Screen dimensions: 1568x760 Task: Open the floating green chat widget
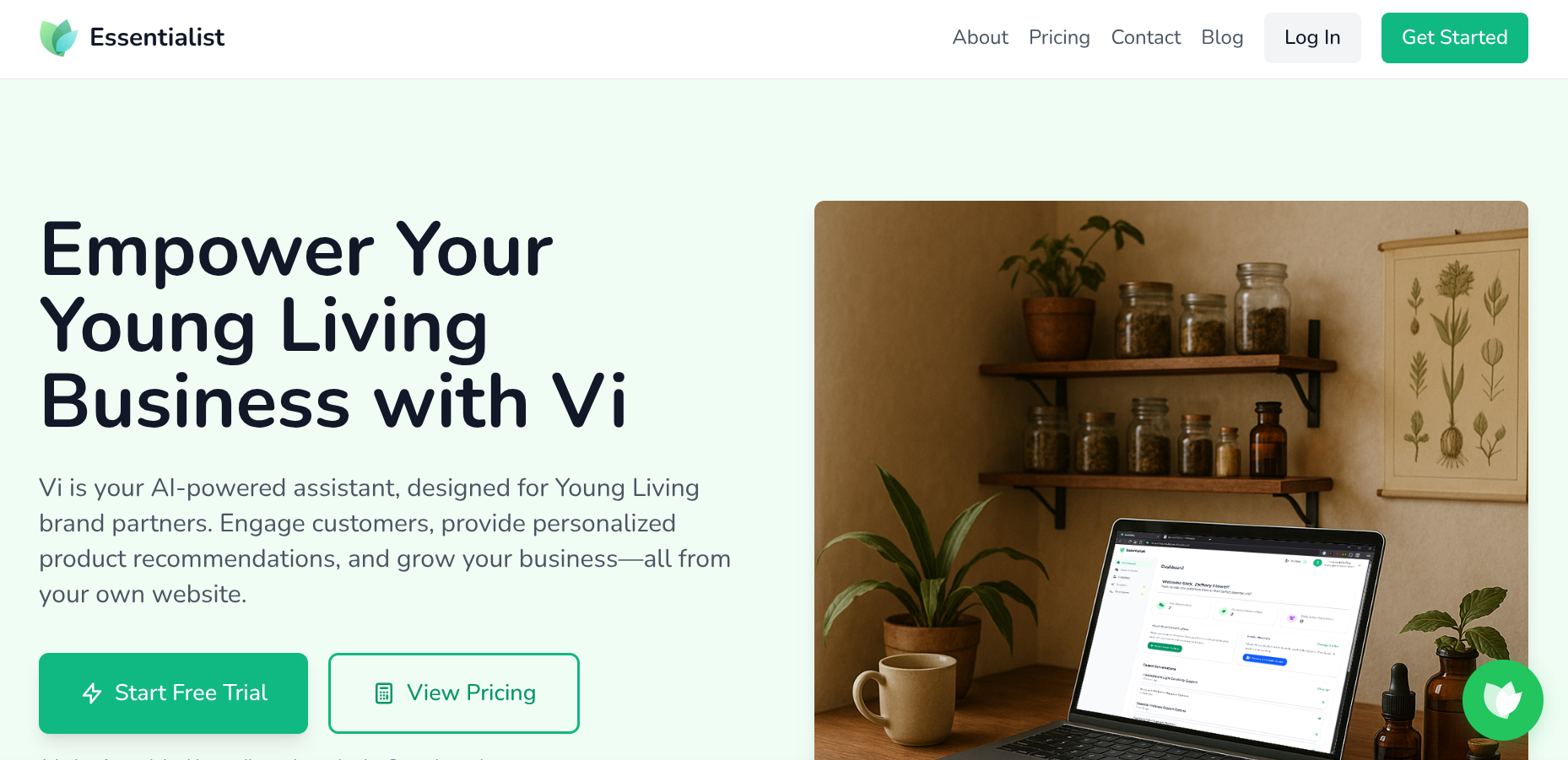1503,700
